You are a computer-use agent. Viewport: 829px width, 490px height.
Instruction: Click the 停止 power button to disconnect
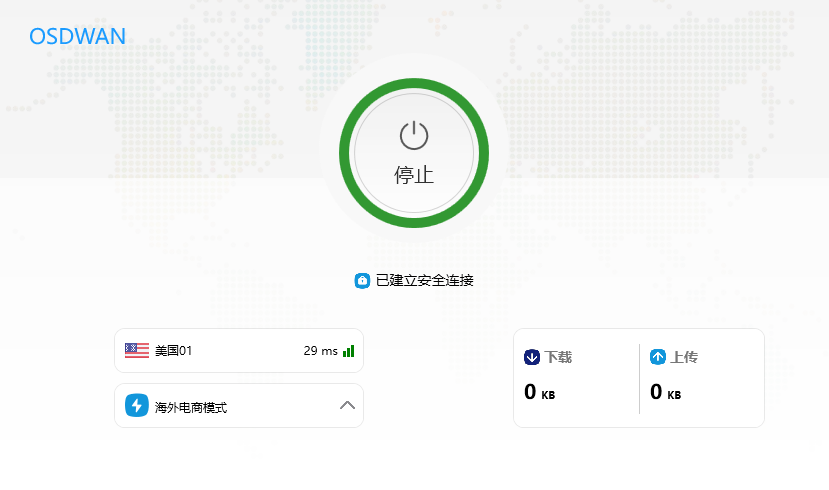[414, 153]
